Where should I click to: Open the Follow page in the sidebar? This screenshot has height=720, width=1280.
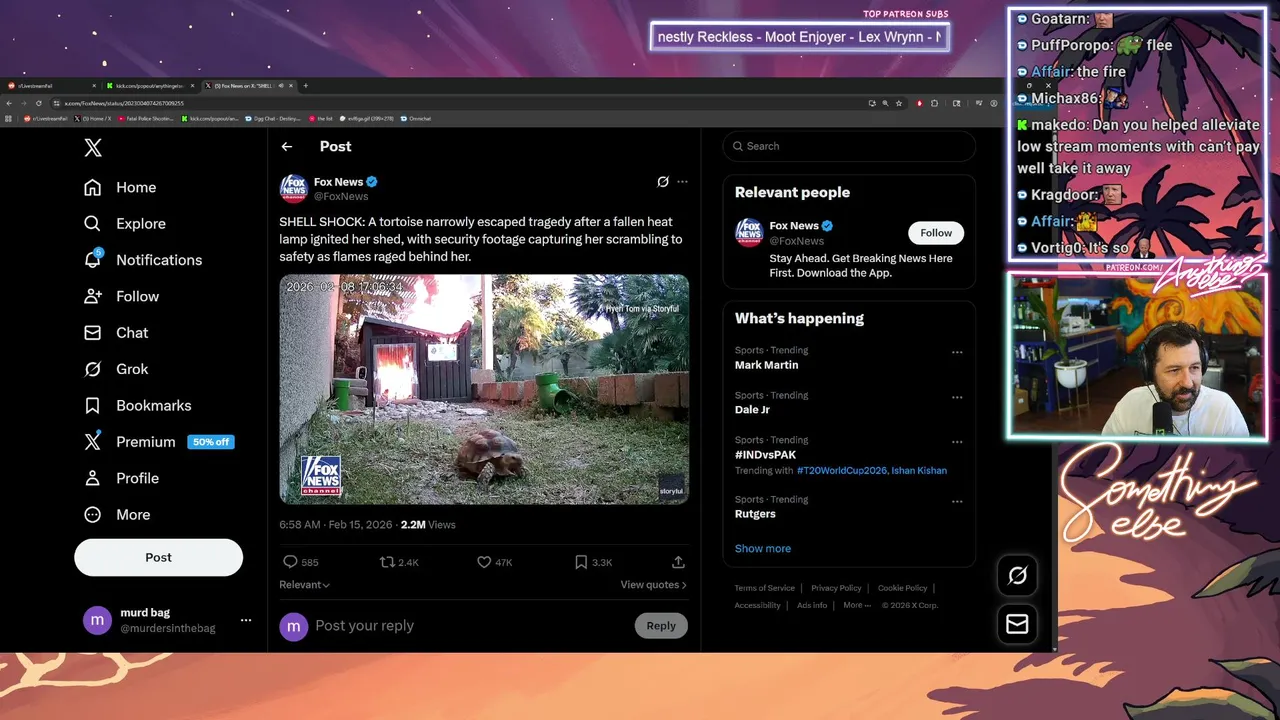click(x=121, y=296)
